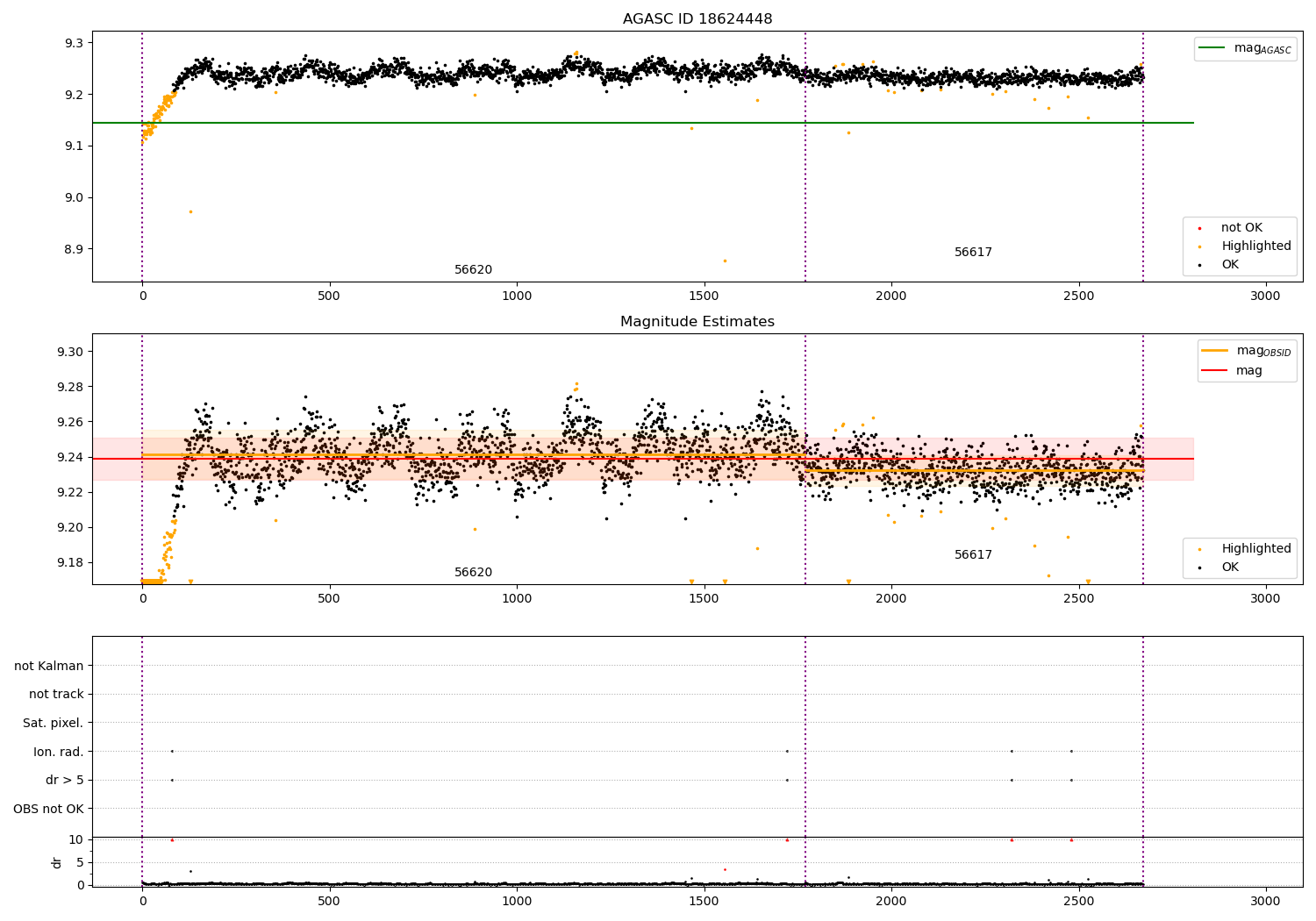Click the orange line swatch in the mag OBSID legend

(x=1216, y=351)
